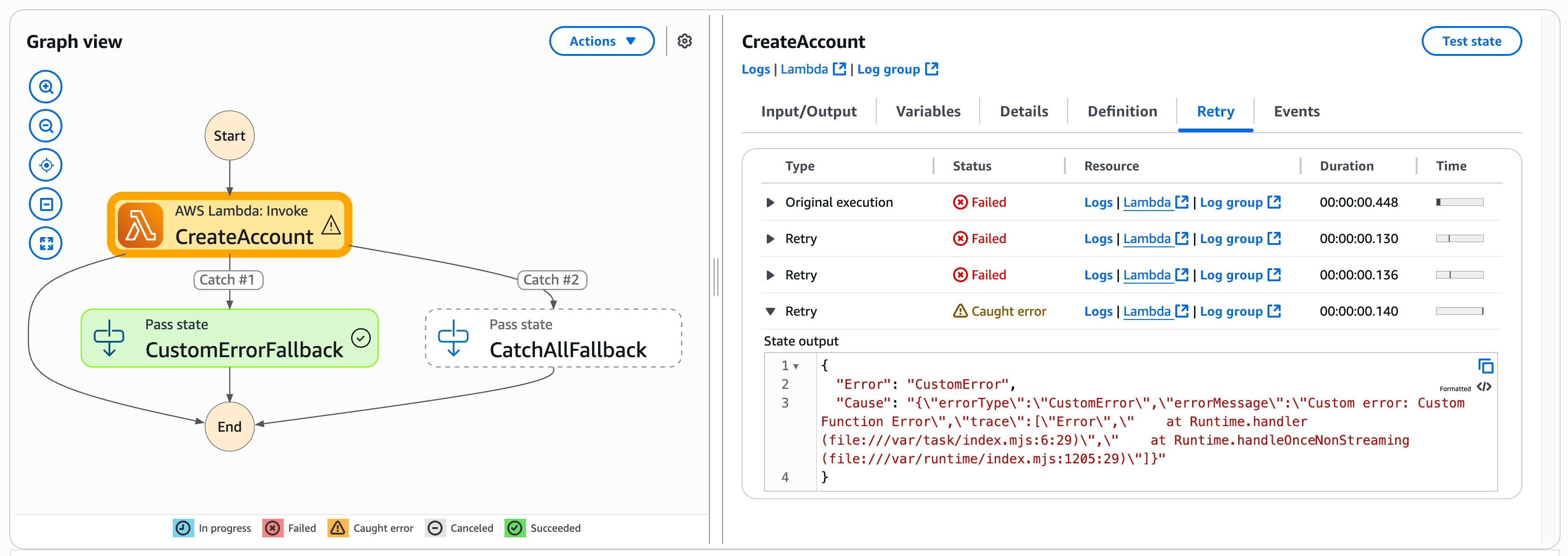This screenshot has width=1568, height=556.
Task: Open fullscreen mode for the graph view
Action: click(46, 243)
